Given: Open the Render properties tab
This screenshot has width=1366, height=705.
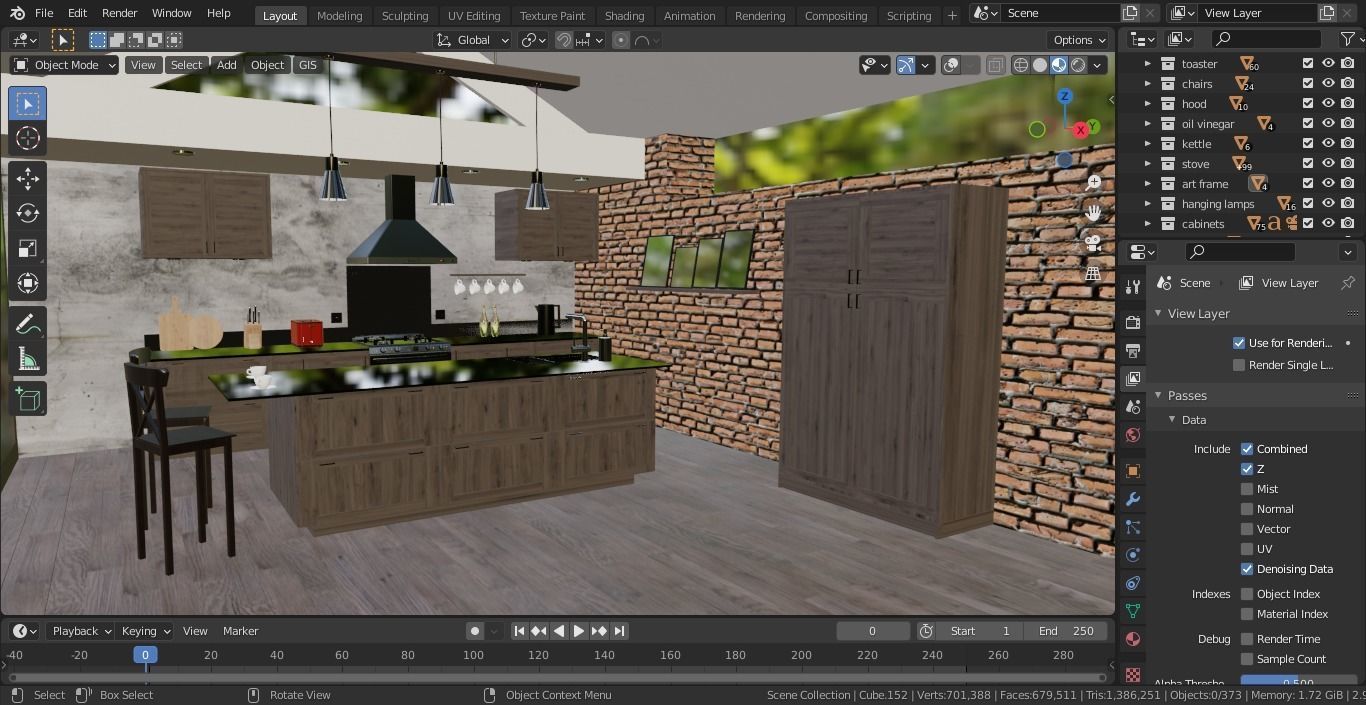Looking at the screenshot, I should tap(1133, 323).
